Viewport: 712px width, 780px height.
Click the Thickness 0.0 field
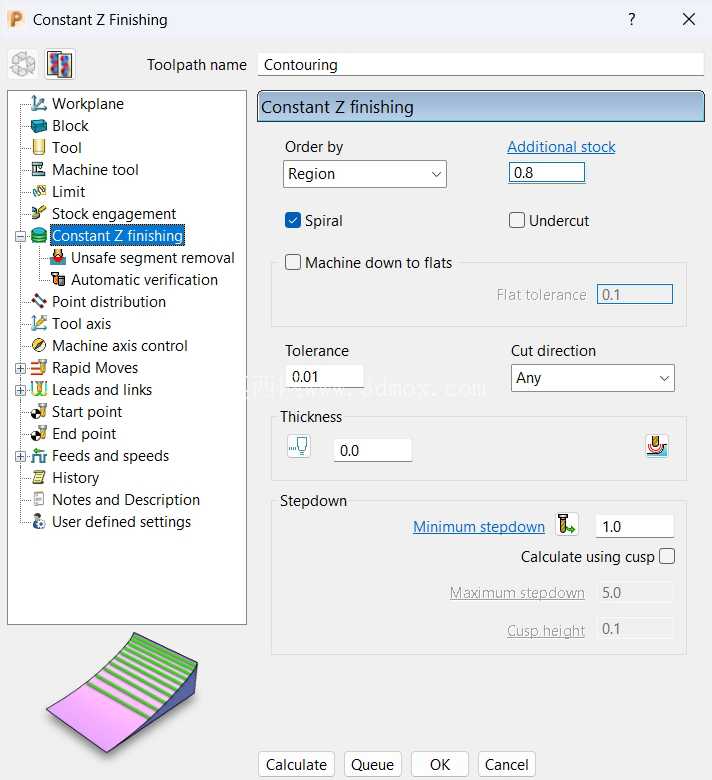click(x=373, y=450)
